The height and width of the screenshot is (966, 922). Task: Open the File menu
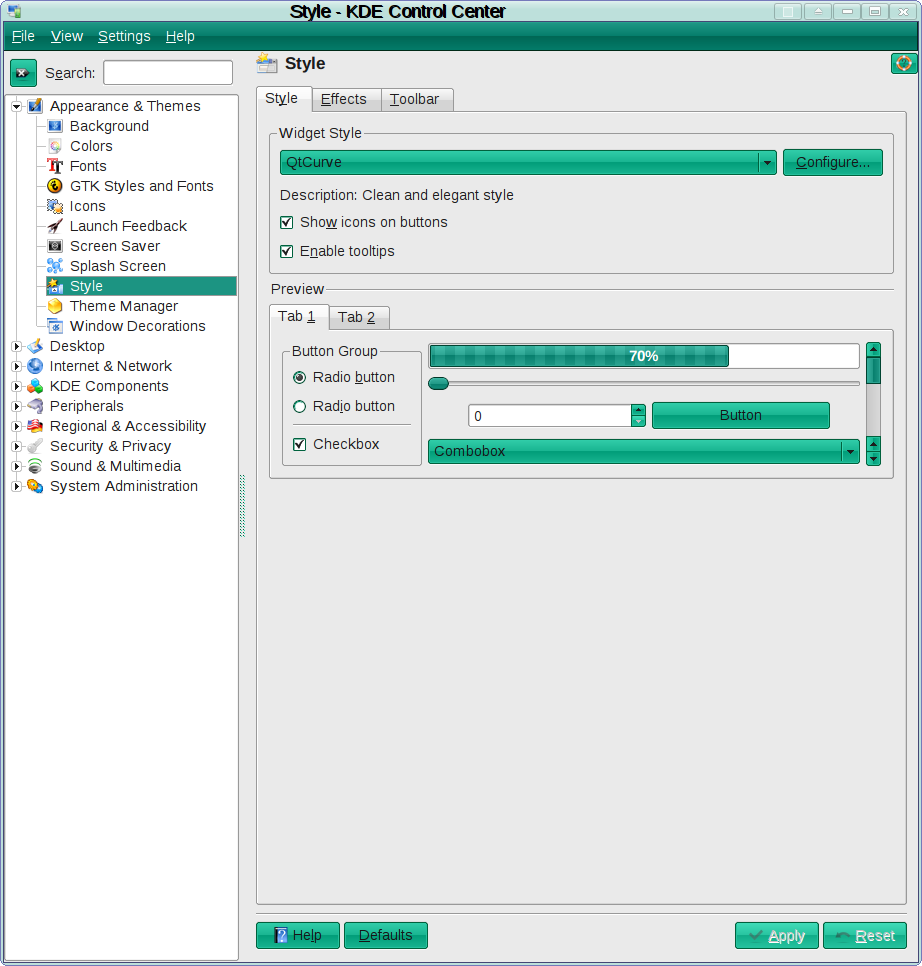(23, 36)
